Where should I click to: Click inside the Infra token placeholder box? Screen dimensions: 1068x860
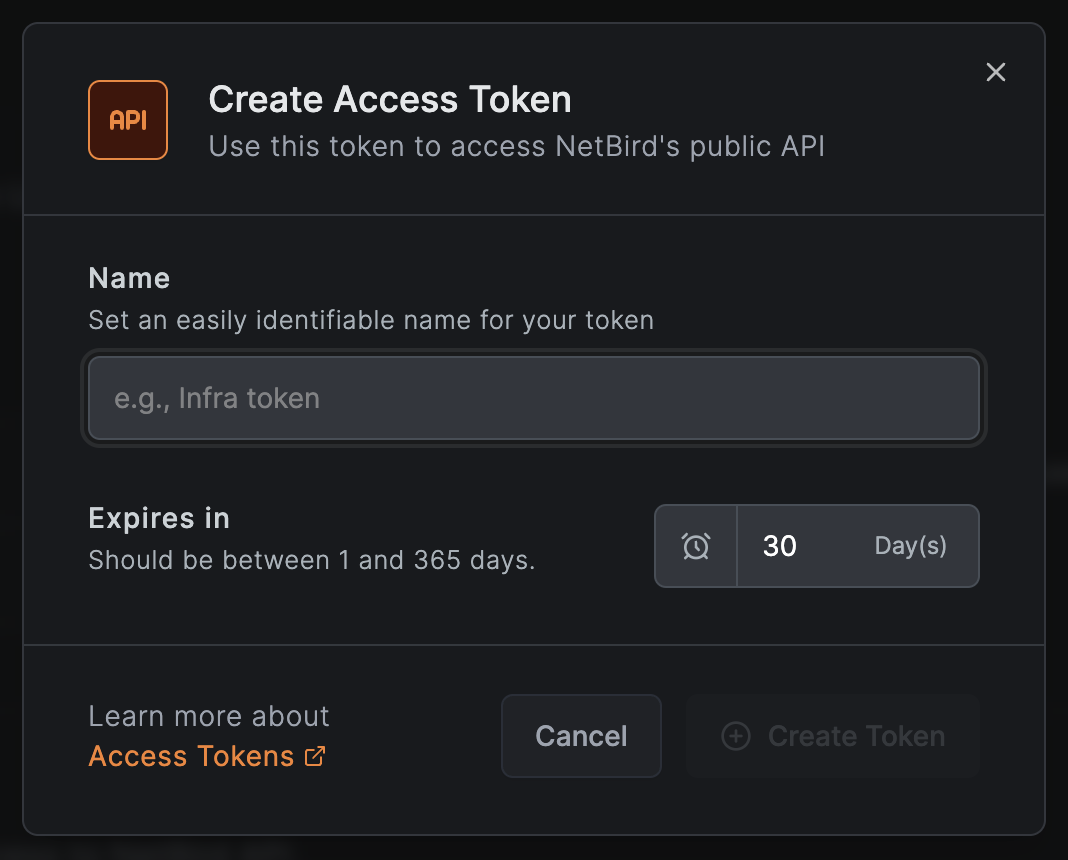pyautogui.click(x=533, y=398)
